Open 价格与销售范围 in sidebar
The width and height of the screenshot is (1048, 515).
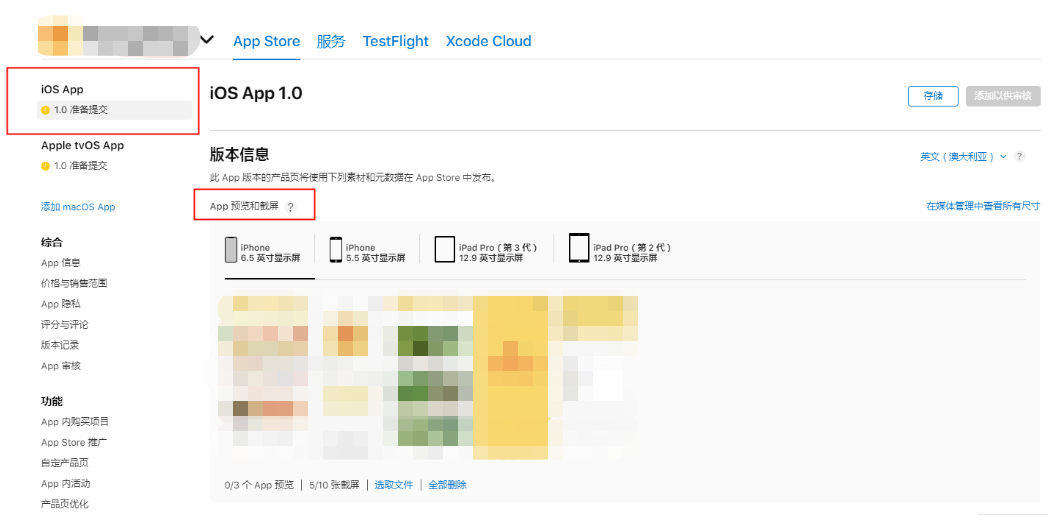pyautogui.click(x=74, y=283)
